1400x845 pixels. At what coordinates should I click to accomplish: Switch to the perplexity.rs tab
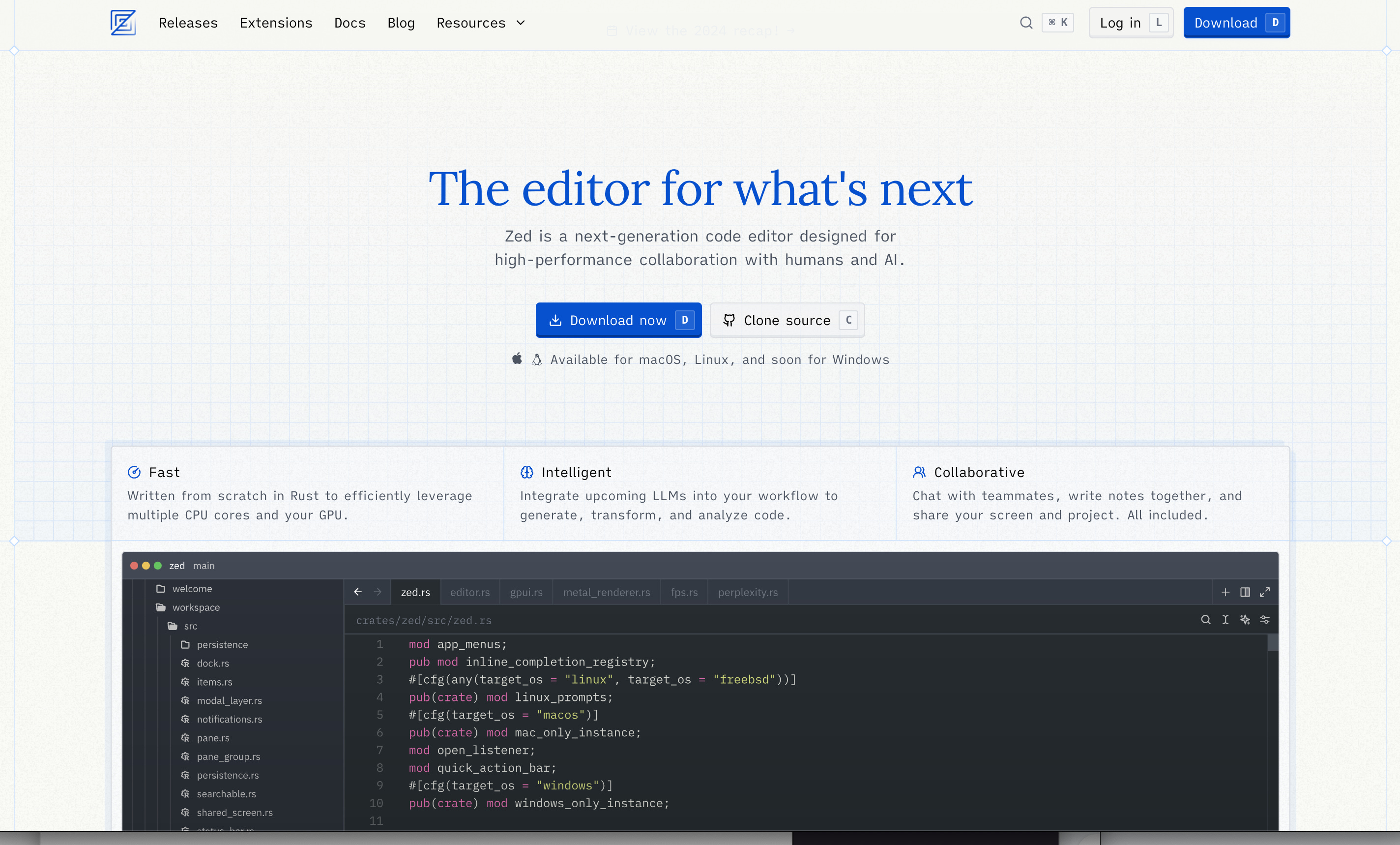point(748,592)
